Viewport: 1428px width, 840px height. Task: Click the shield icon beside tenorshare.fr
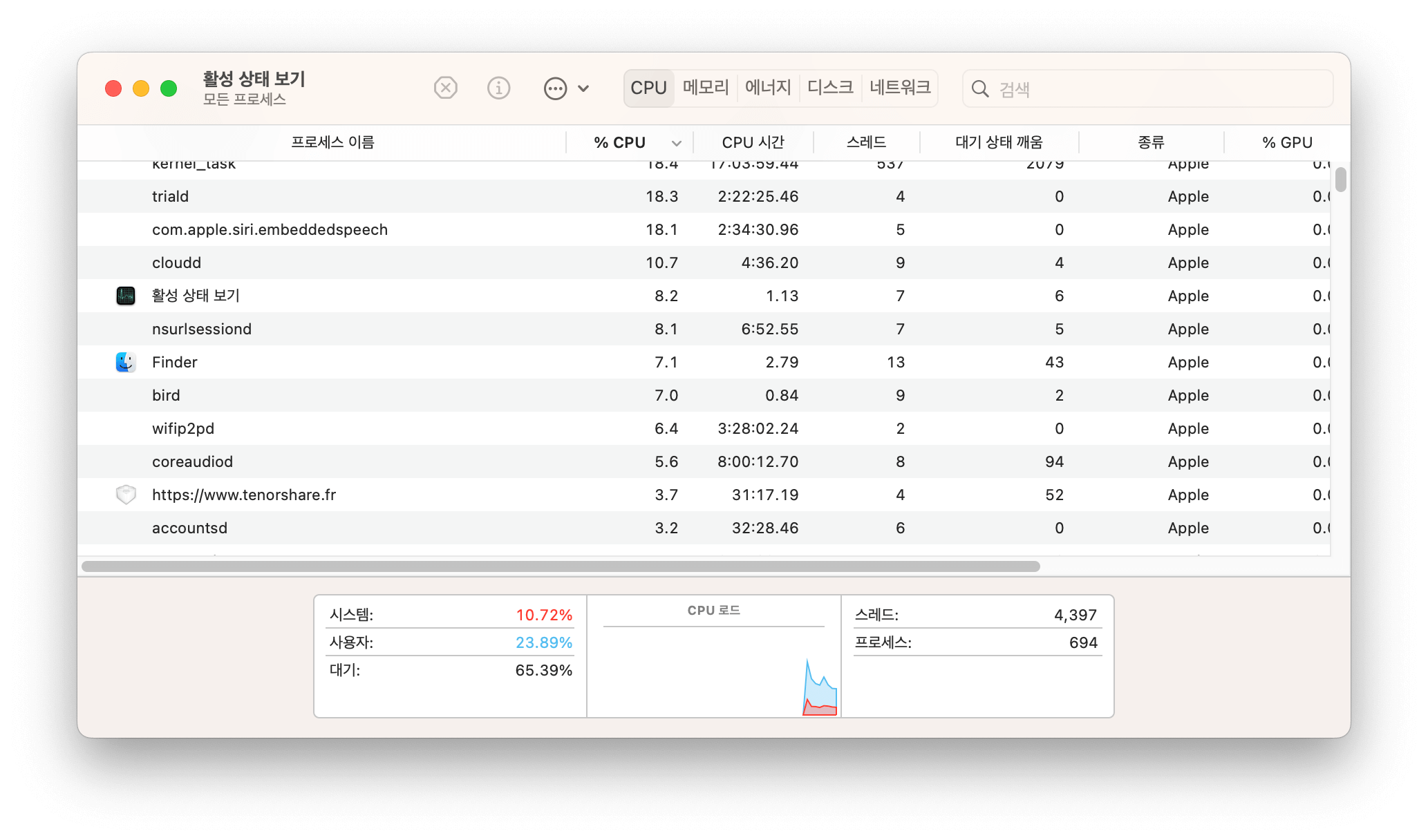pos(126,495)
